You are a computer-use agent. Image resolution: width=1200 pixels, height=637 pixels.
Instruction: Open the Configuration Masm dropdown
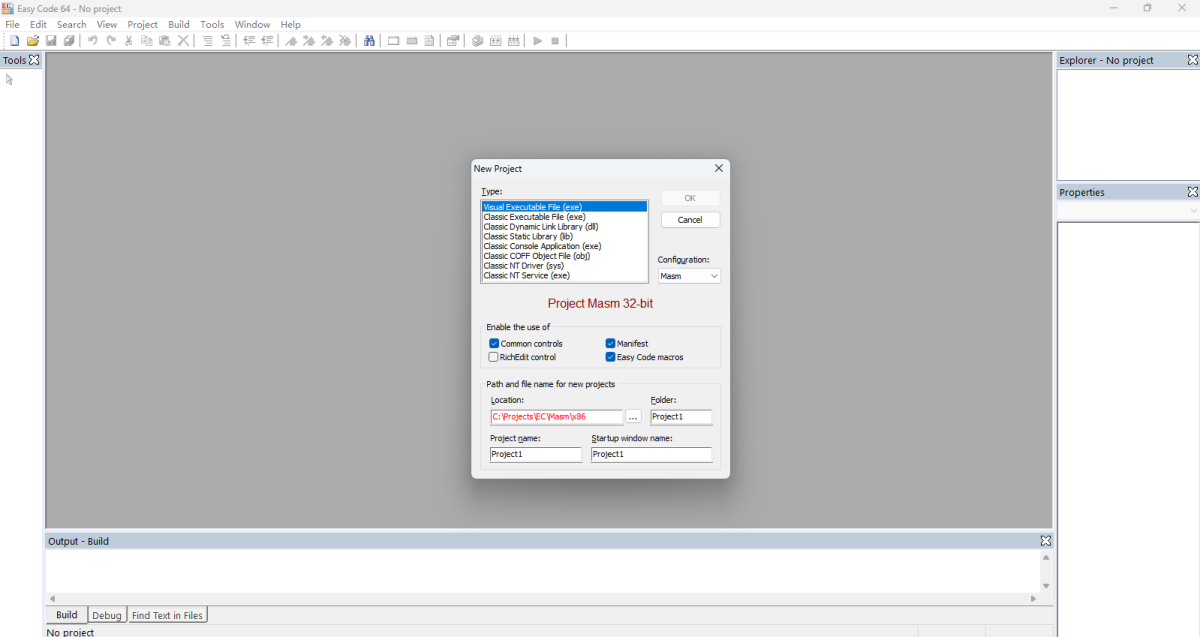click(x=689, y=276)
